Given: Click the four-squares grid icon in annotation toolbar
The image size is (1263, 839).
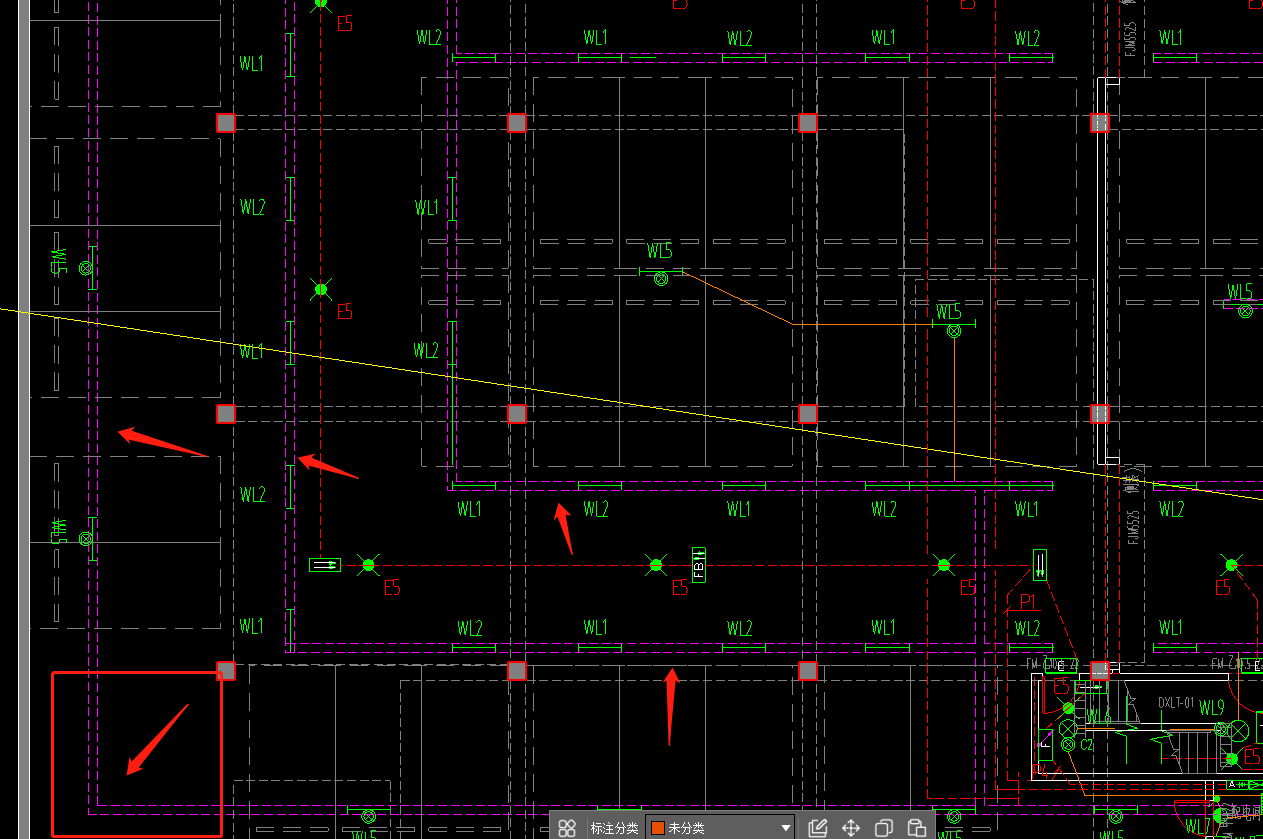Looking at the screenshot, I should (x=567, y=828).
